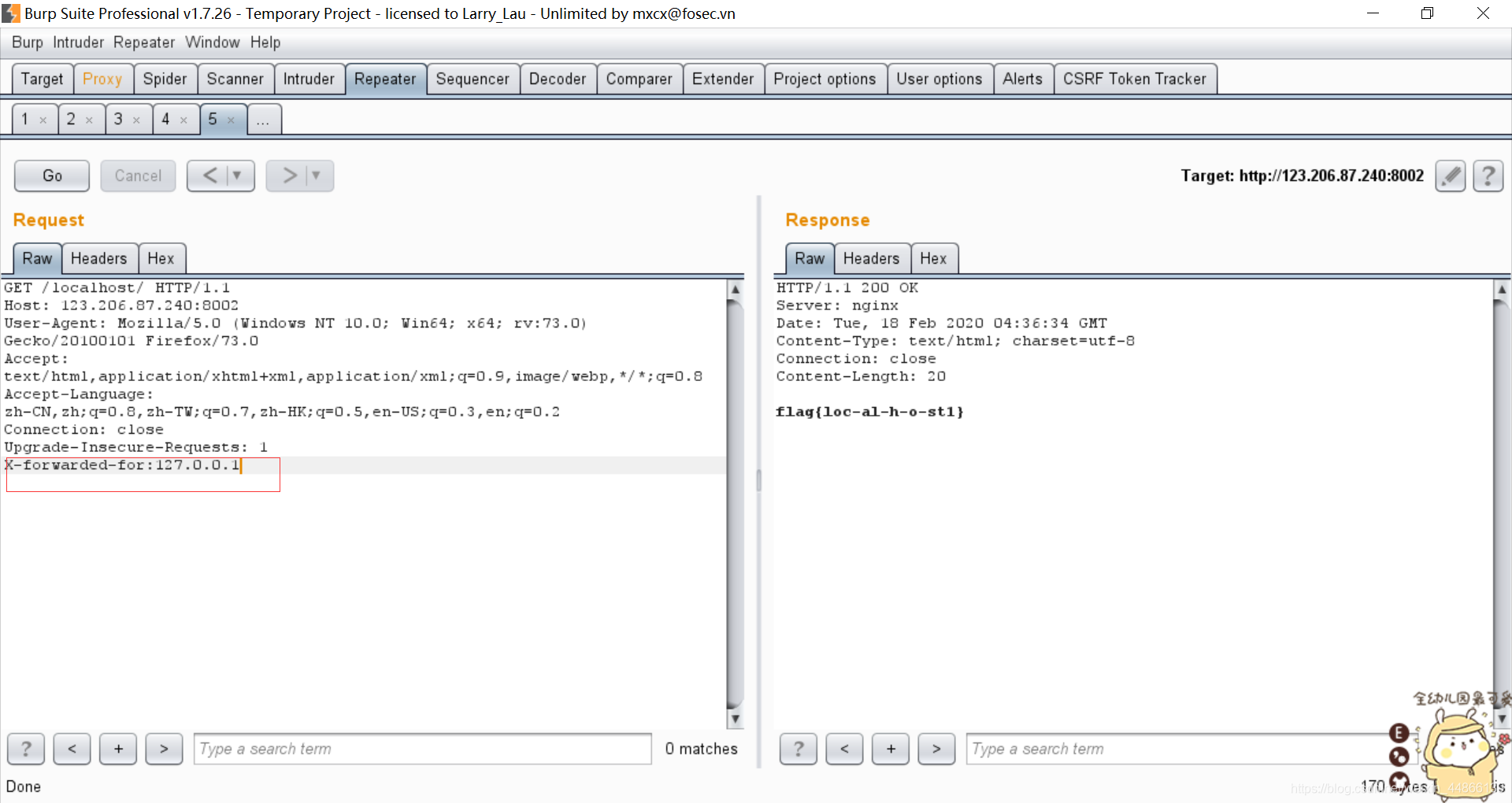This screenshot has height=803, width=1512.
Task: Show request Hex view
Action: (161, 258)
